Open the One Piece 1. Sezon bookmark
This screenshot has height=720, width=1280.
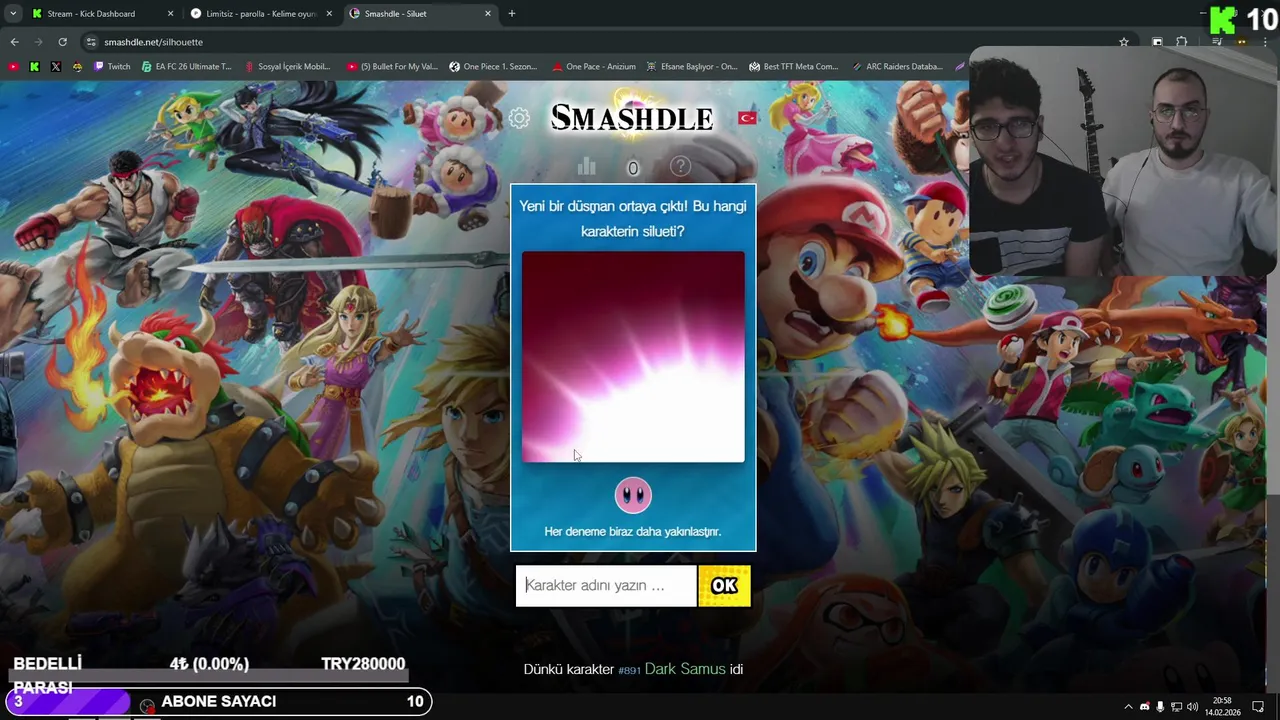tap(493, 67)
